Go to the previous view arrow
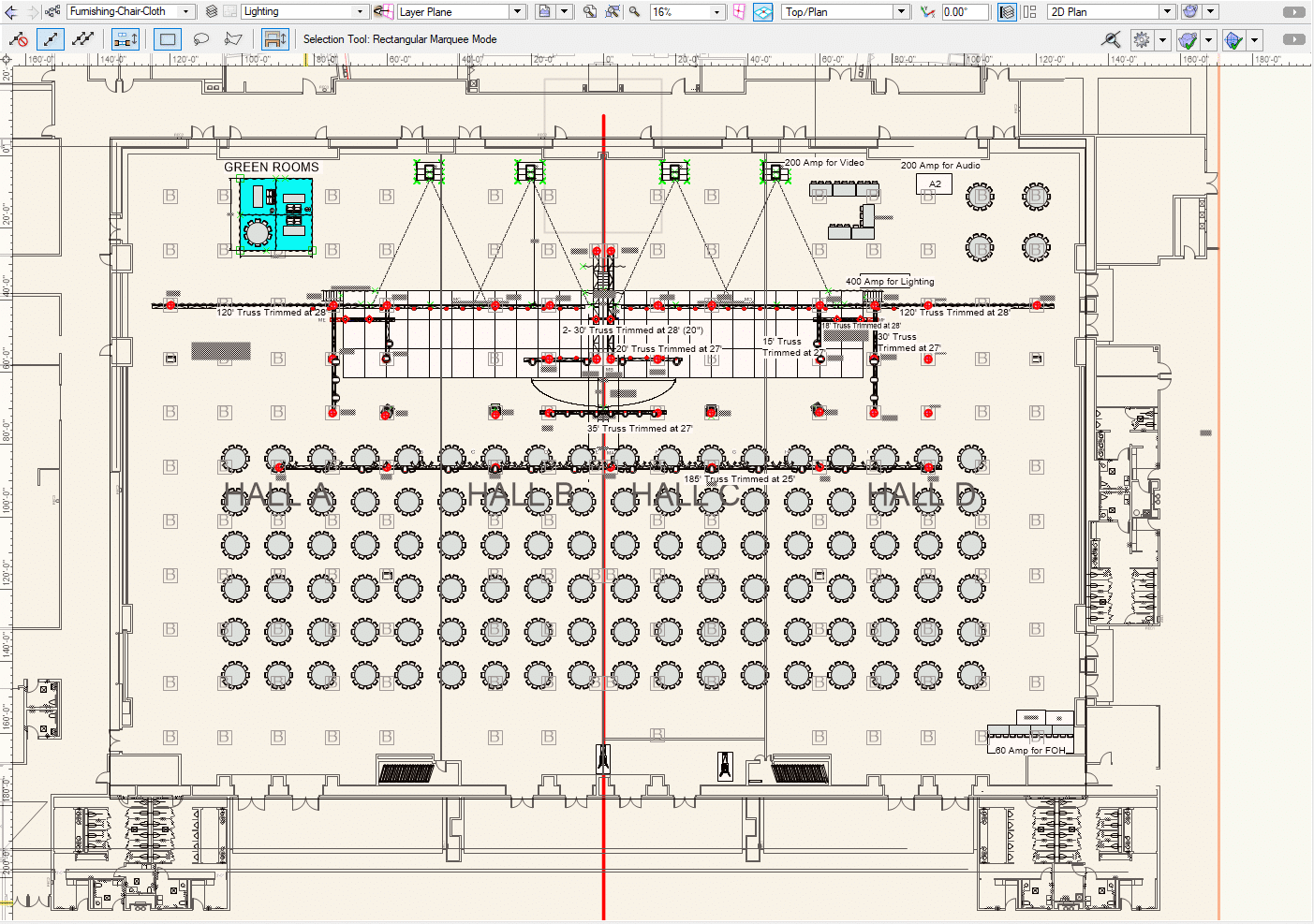This screenshot has width=1314, height=924. coord(11,11)
